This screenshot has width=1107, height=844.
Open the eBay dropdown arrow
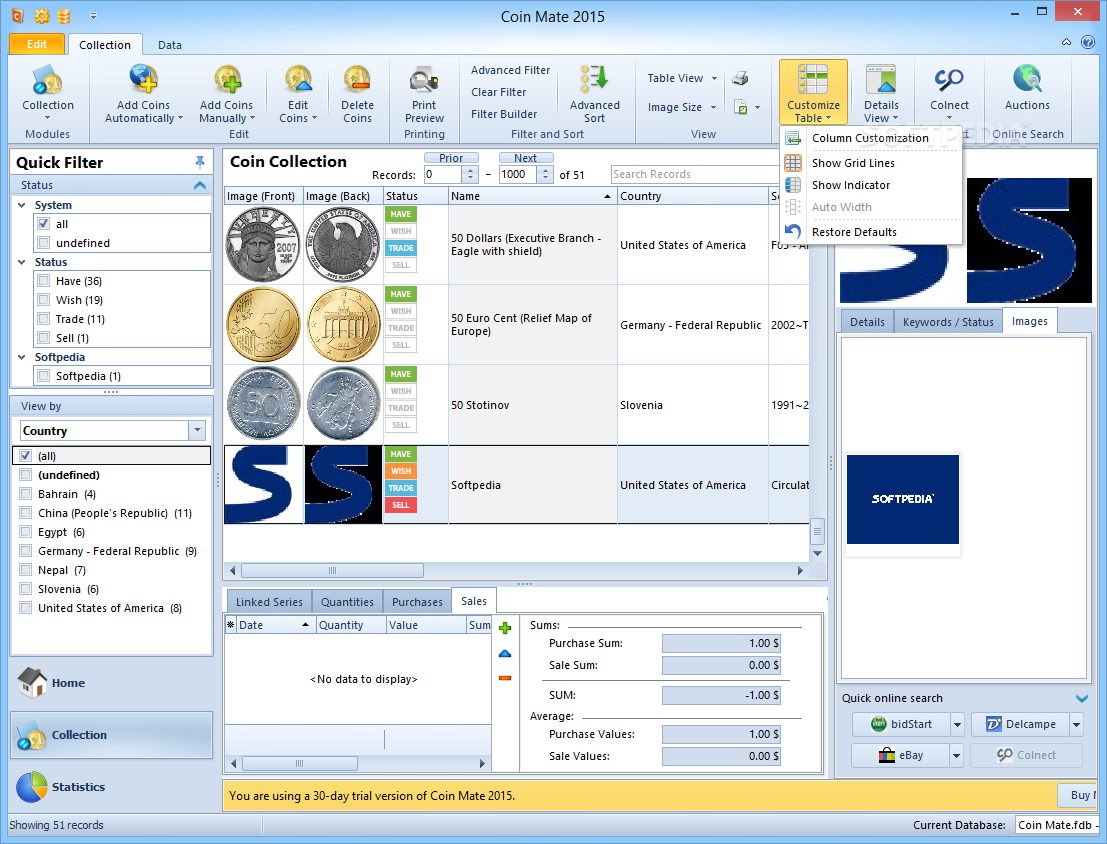pyautogui.click(x=957, y=756)
